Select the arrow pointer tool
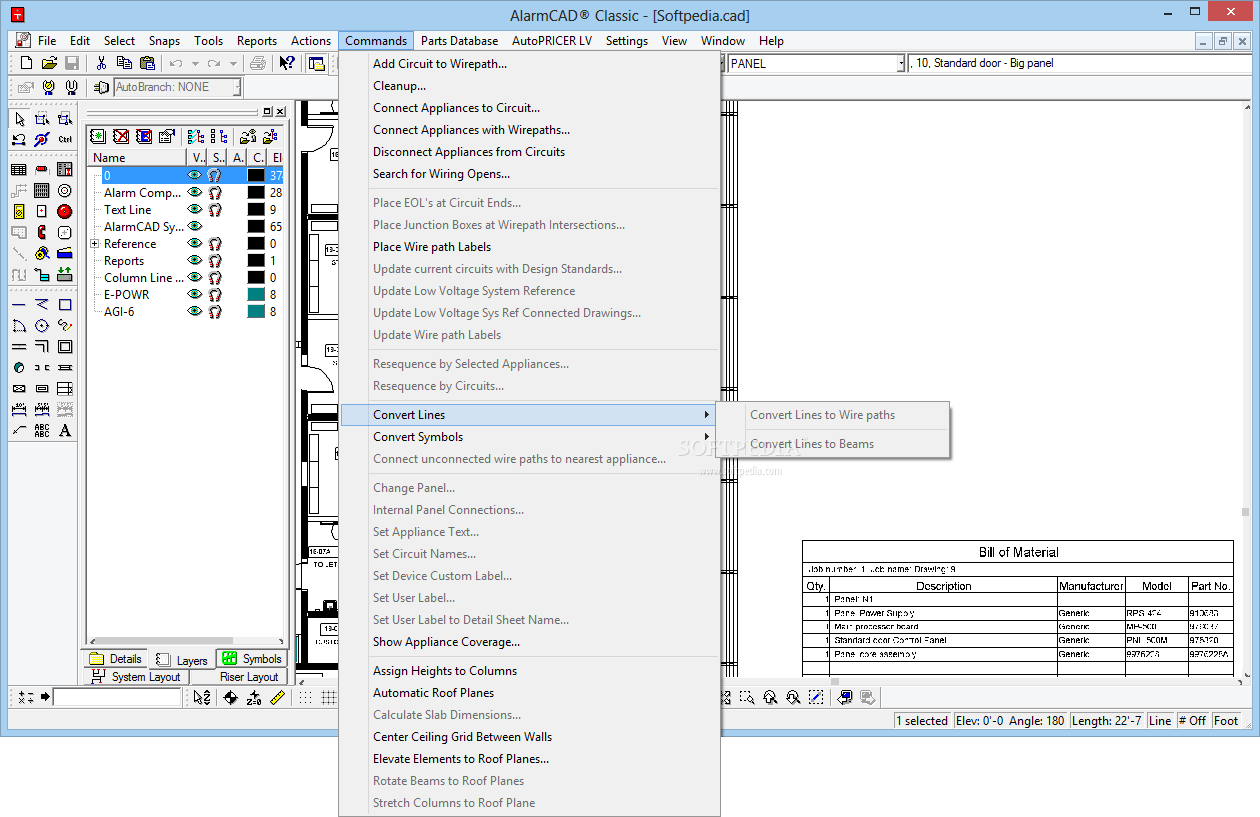Image resolution: width=1260 pixels, height=817 pixels. [x=18, y=119]
